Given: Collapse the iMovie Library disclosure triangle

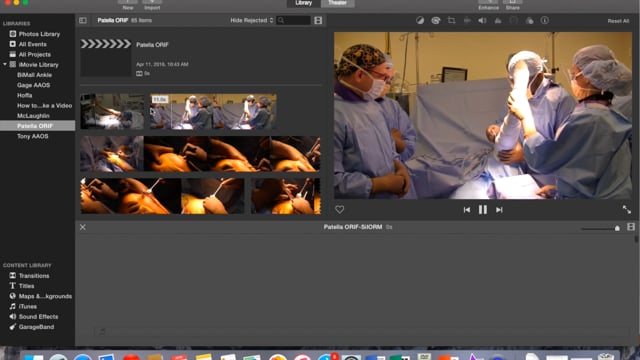Looking at the screenshot, I should point(5,64).
